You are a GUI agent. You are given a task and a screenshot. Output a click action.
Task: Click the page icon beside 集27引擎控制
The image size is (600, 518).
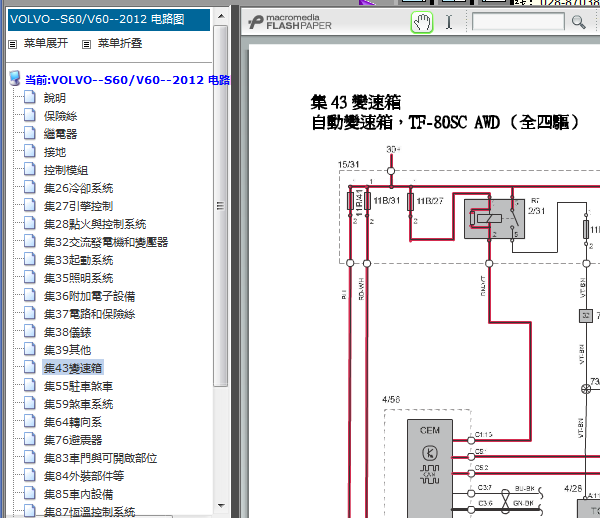30,205
